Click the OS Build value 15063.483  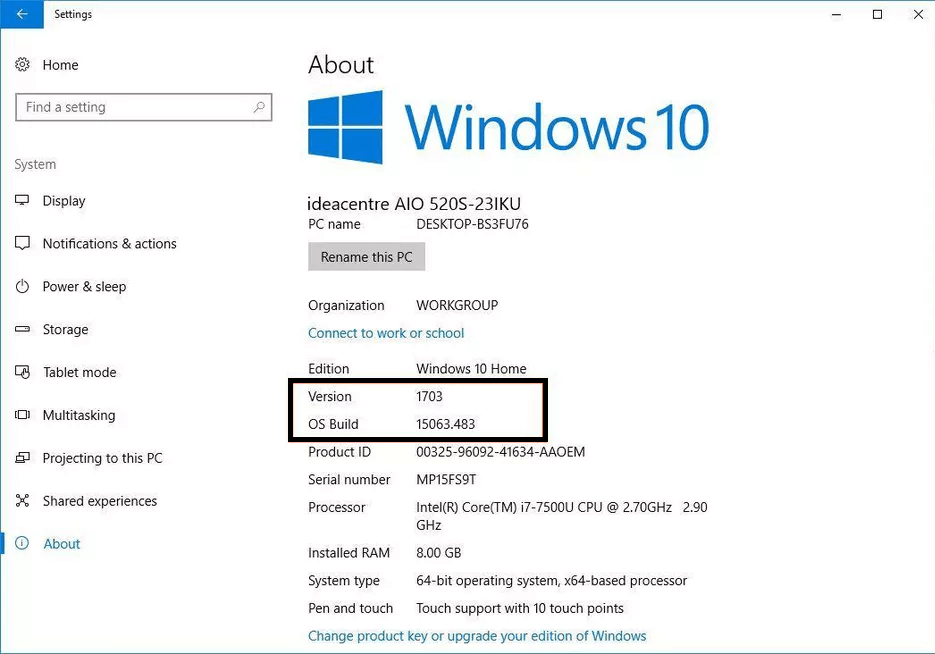coord(445,424)
